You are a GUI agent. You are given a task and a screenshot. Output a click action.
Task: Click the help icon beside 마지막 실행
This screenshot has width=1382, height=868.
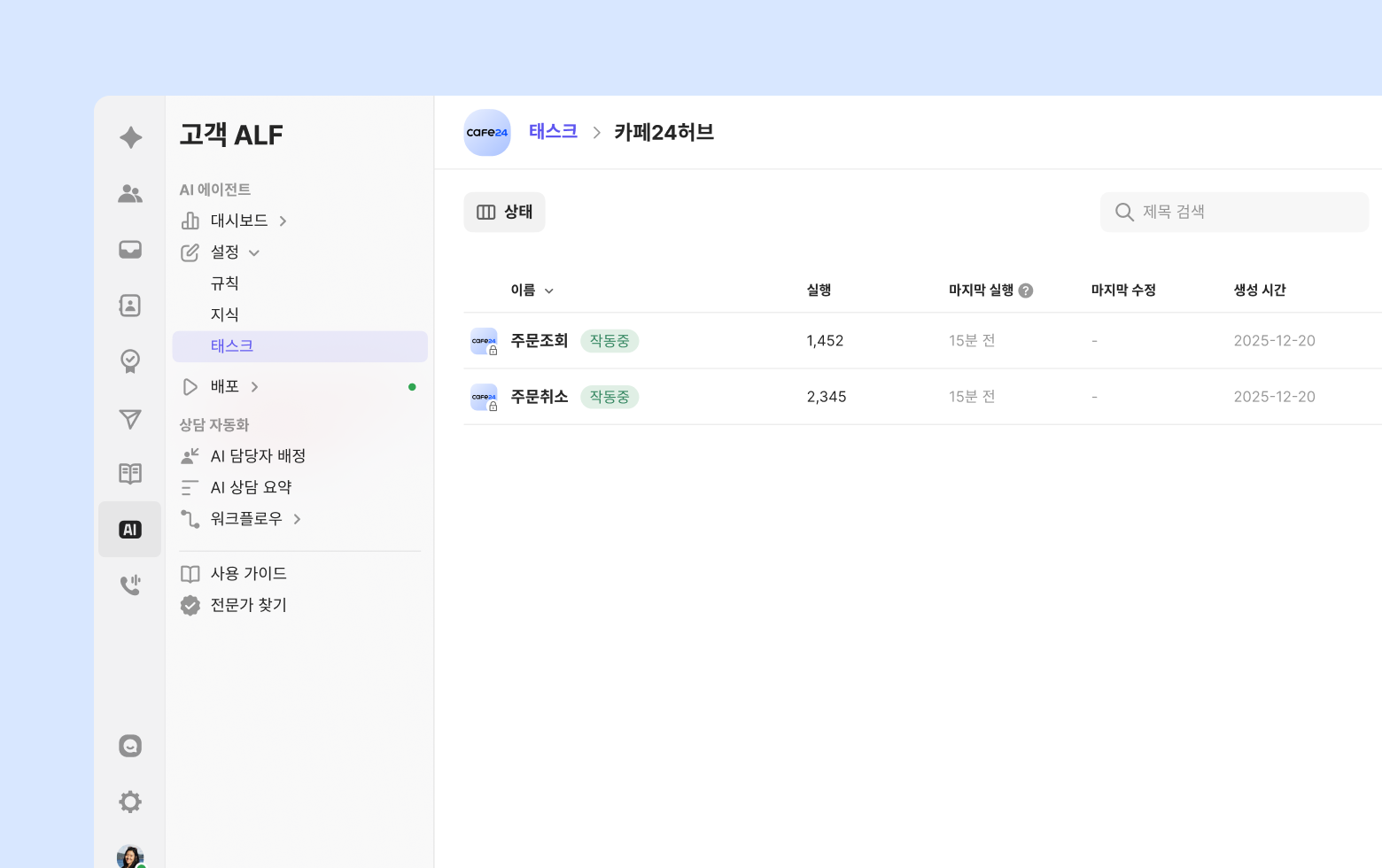[x=1026, y=291]
